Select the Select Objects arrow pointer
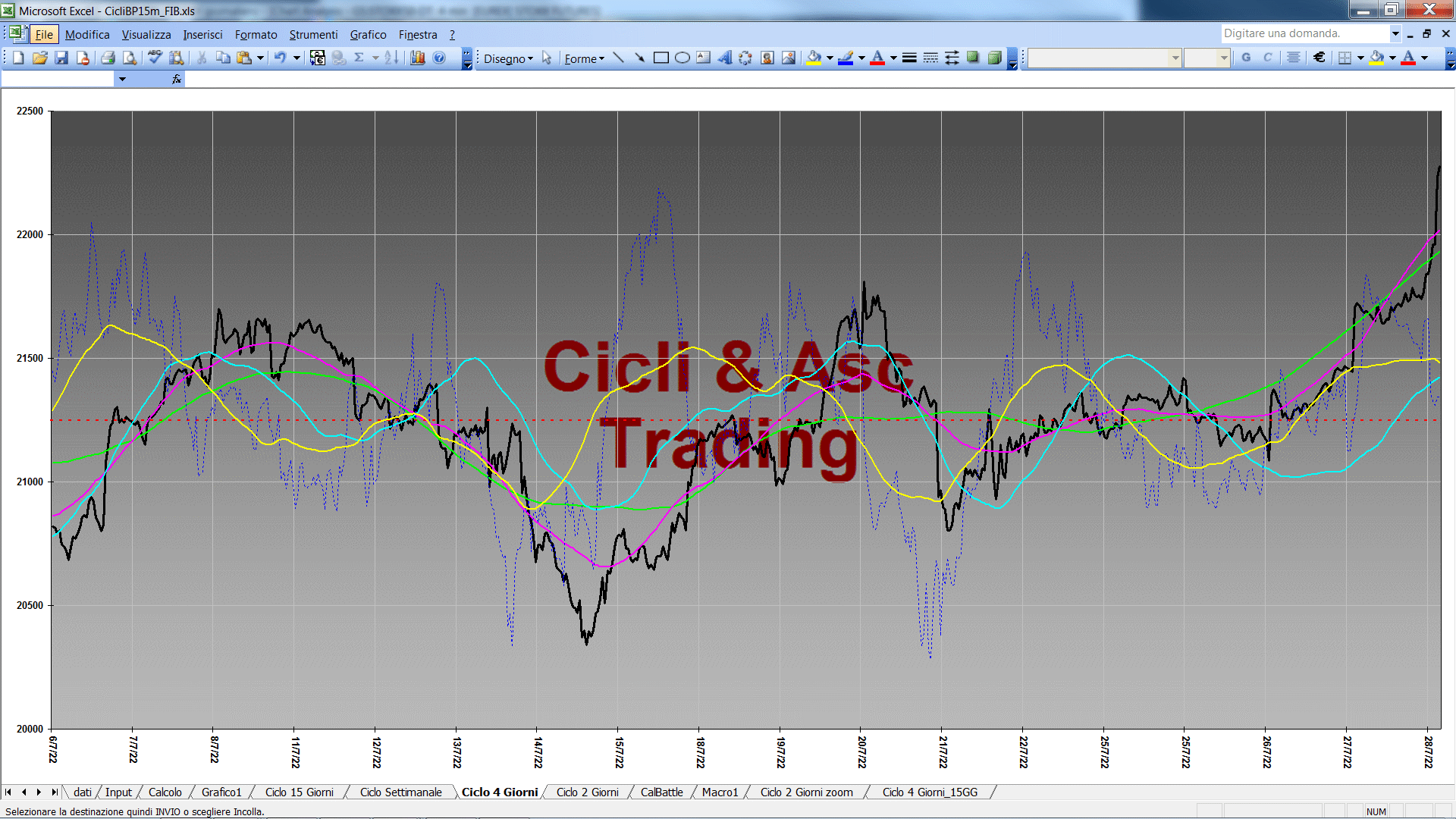This screenshot has width=1456, height=819. pyautogui.click(x=547, y=58)
